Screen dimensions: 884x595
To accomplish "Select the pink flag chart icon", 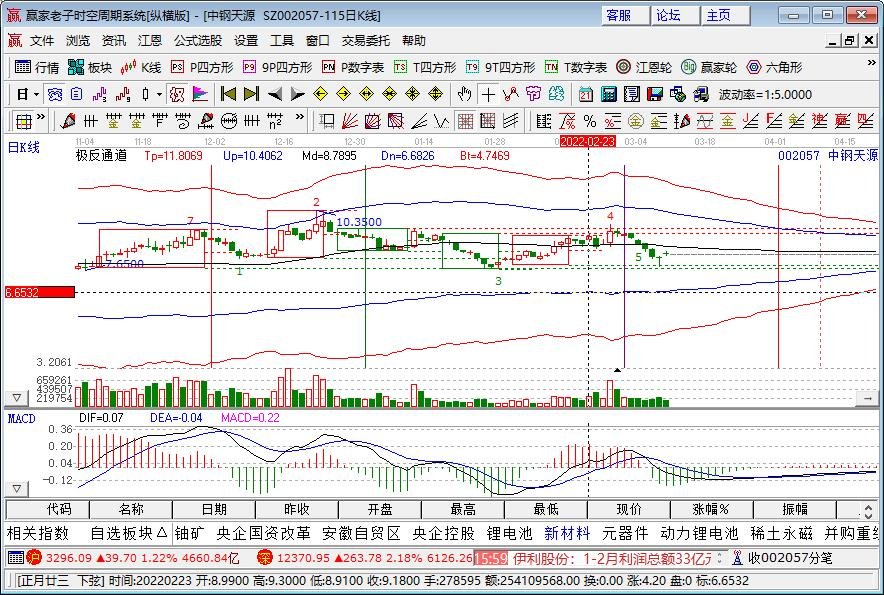I will (200, 94).
